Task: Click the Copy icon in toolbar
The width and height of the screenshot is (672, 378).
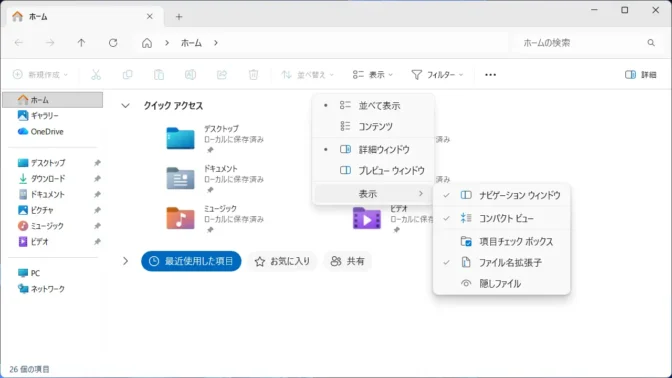Action: click(127, 75)
